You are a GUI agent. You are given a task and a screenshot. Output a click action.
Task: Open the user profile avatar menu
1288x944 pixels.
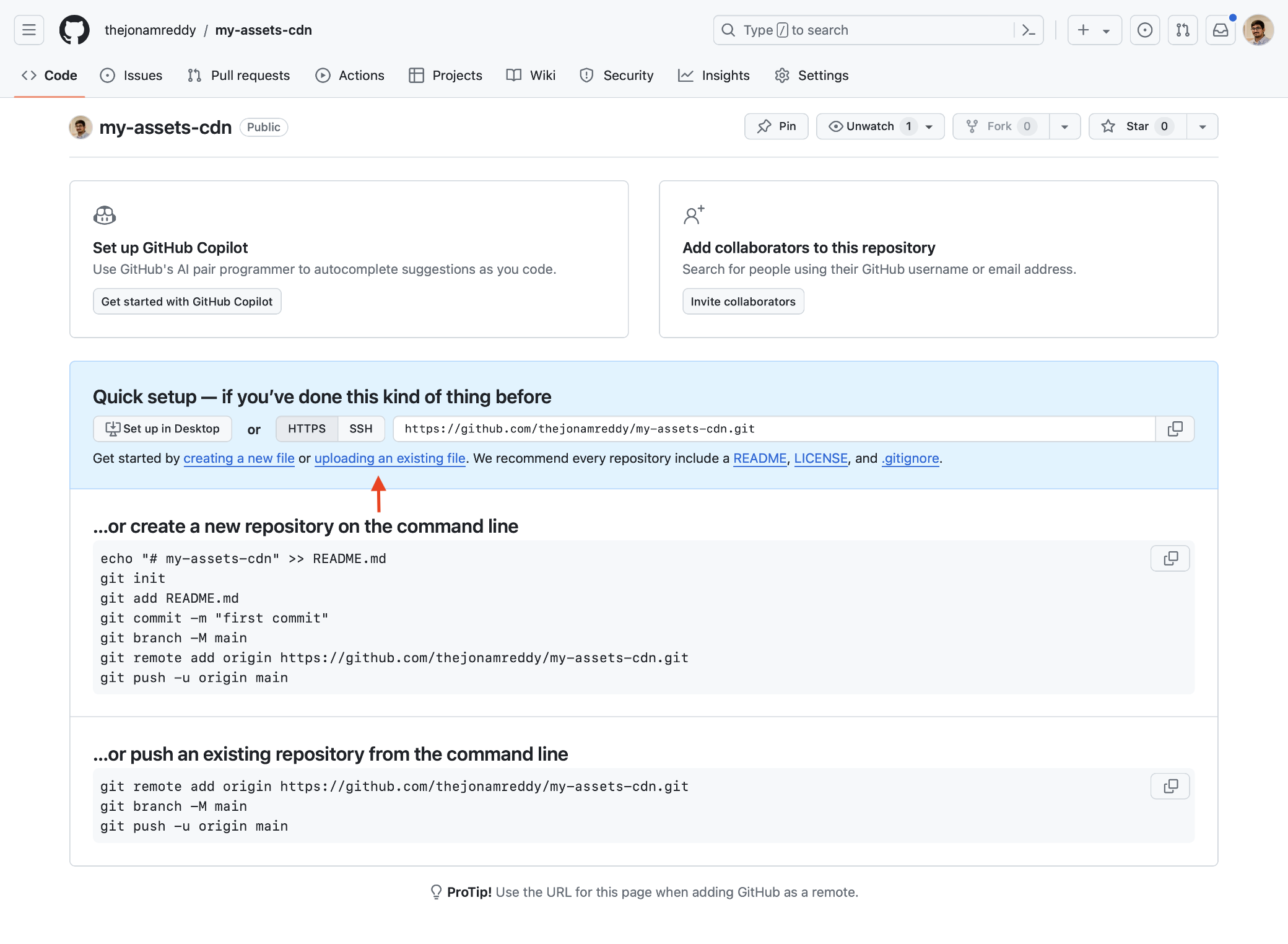point(1258,30)
